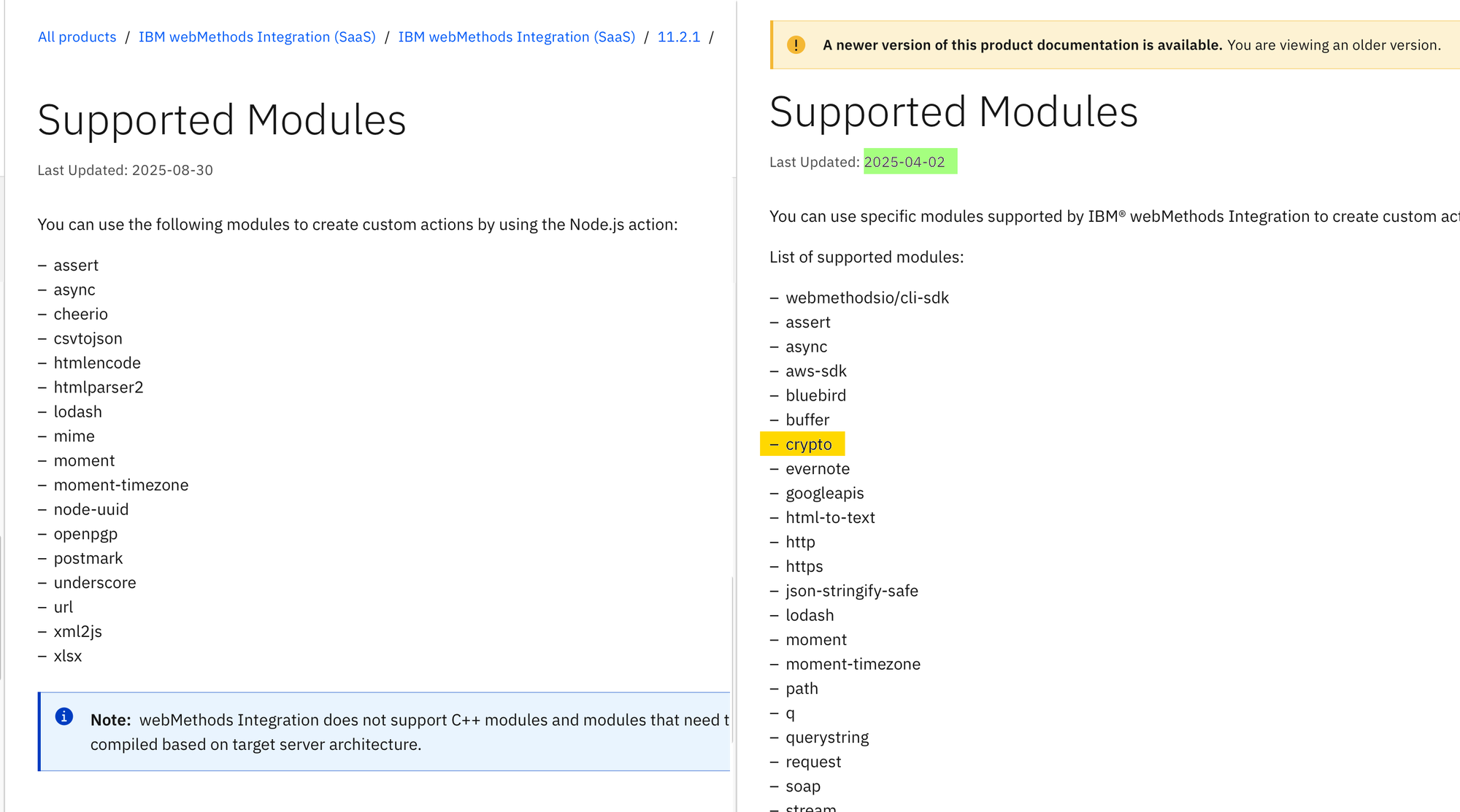Viewport: 1460px width, 812px height.
Task: Open the 11.2.1 version breadcrumb link
Action: click(678, 37)
